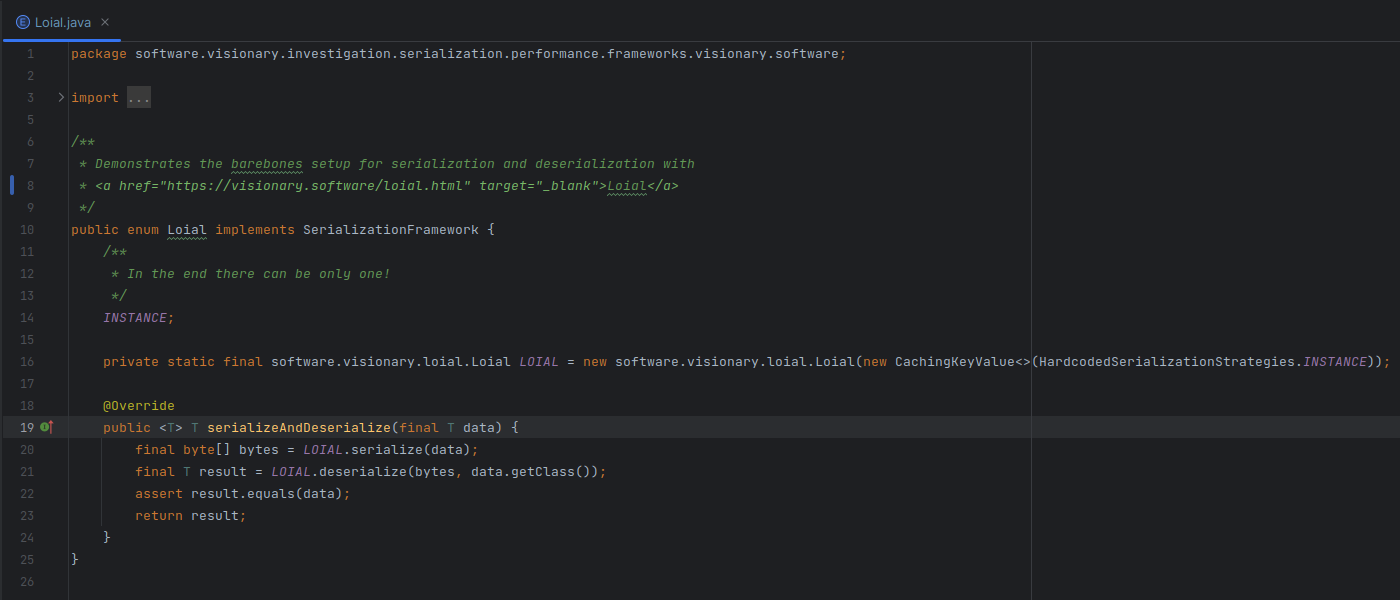Click line number 16 in the gutter

click(27, 362)
